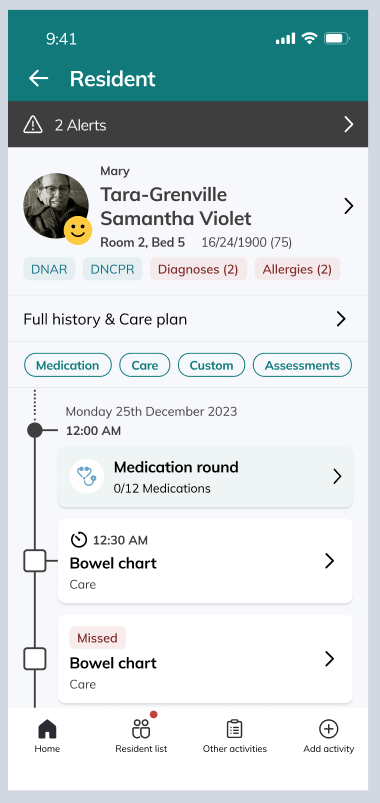Click the stethoscope Medication round icon

coord(87,476)
